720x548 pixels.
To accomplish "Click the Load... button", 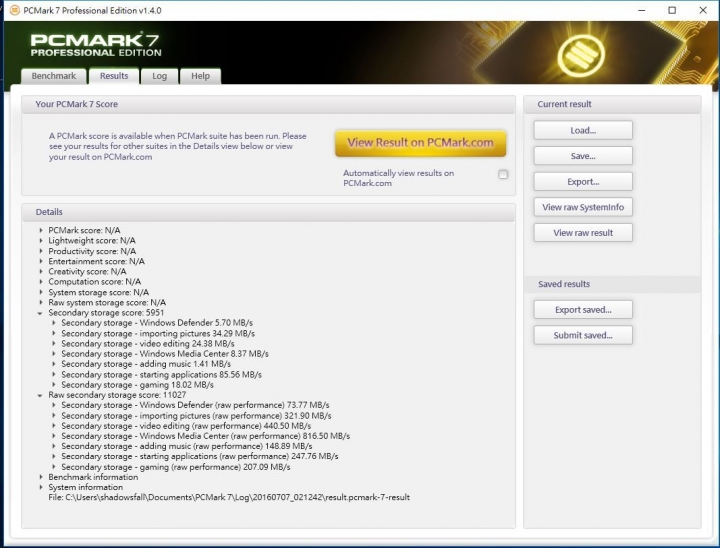I will (x=583, y=130).
